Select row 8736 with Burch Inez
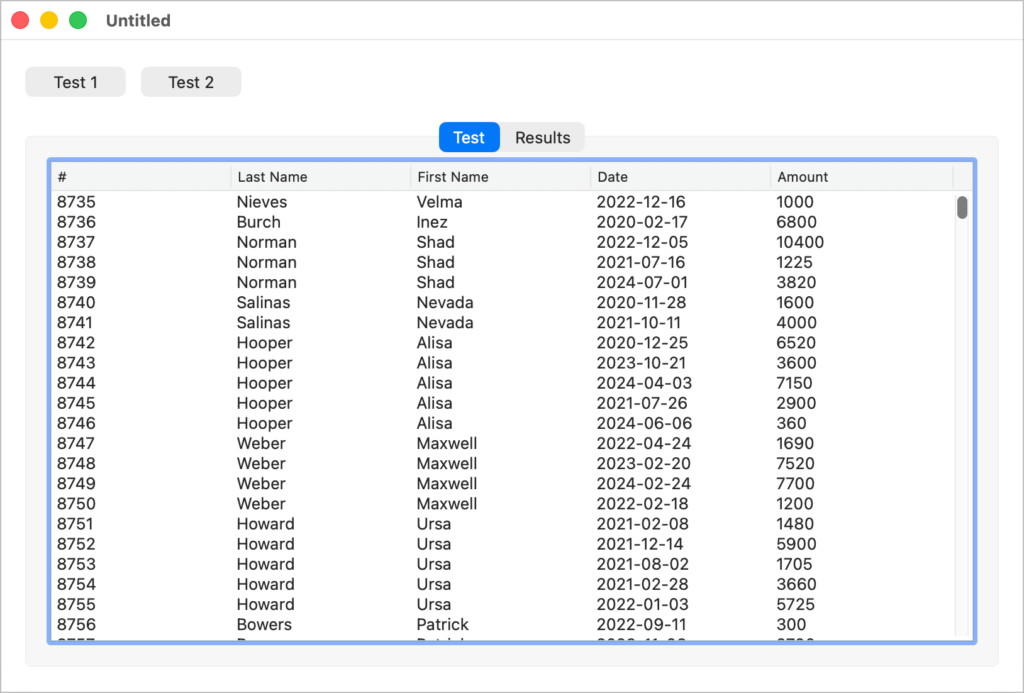 pyautogui.click(x=258, y=222)
